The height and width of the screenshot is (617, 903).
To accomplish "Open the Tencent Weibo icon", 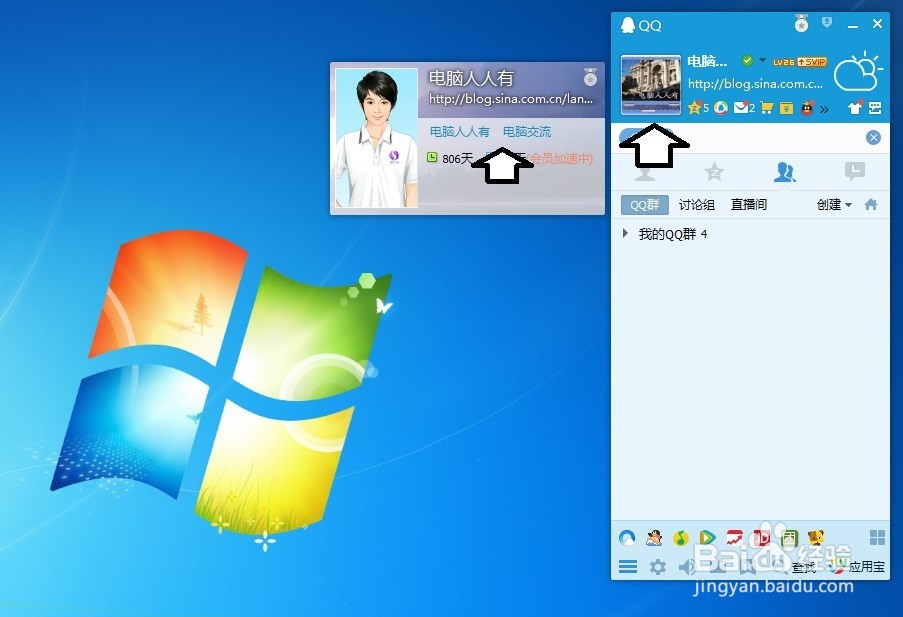I will [721, 108].
